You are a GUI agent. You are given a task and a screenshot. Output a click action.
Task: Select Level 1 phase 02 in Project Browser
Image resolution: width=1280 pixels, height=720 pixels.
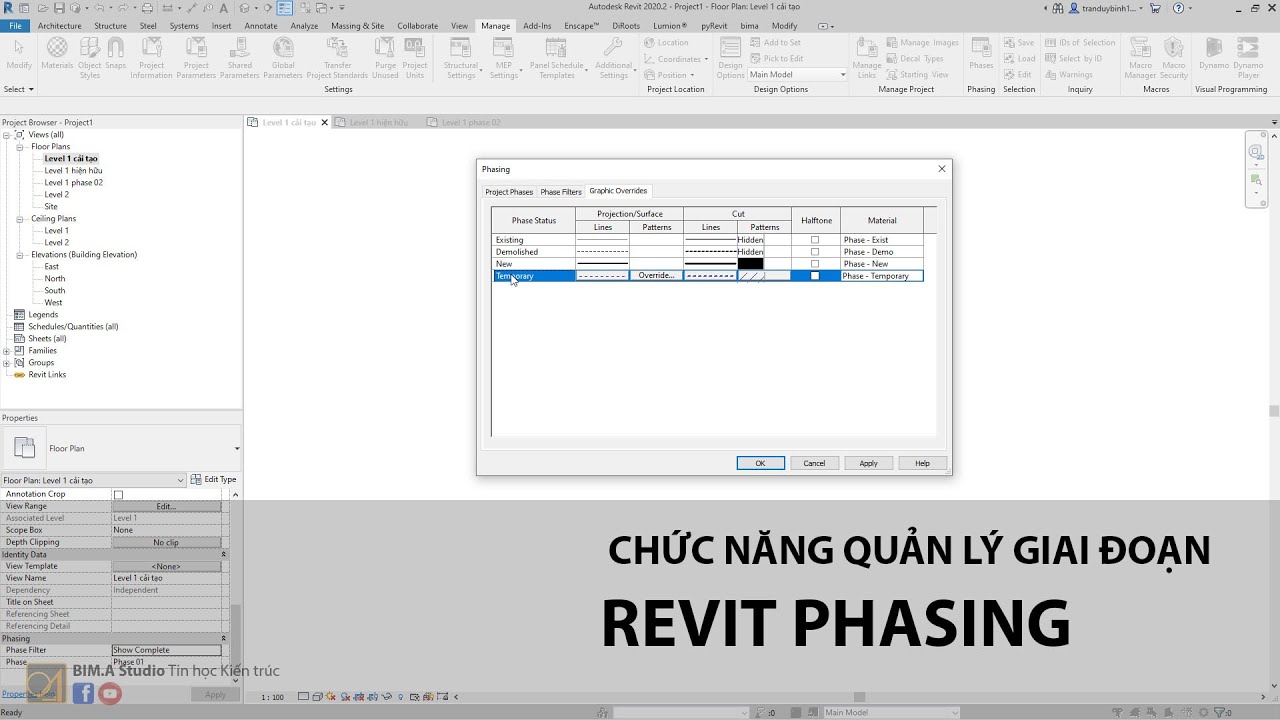click(x=73, y=183)
